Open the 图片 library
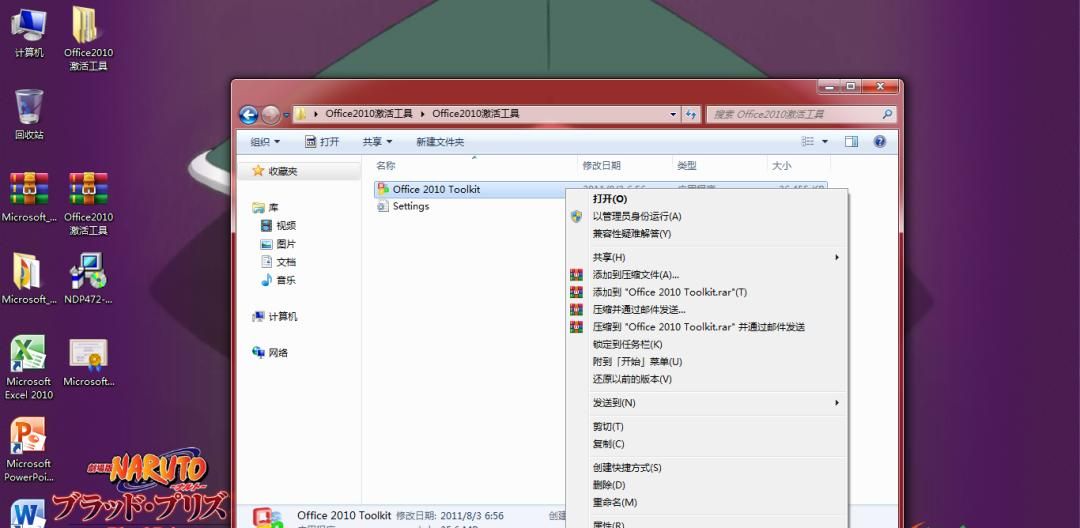1080x528 pixels. pos(278,244)
